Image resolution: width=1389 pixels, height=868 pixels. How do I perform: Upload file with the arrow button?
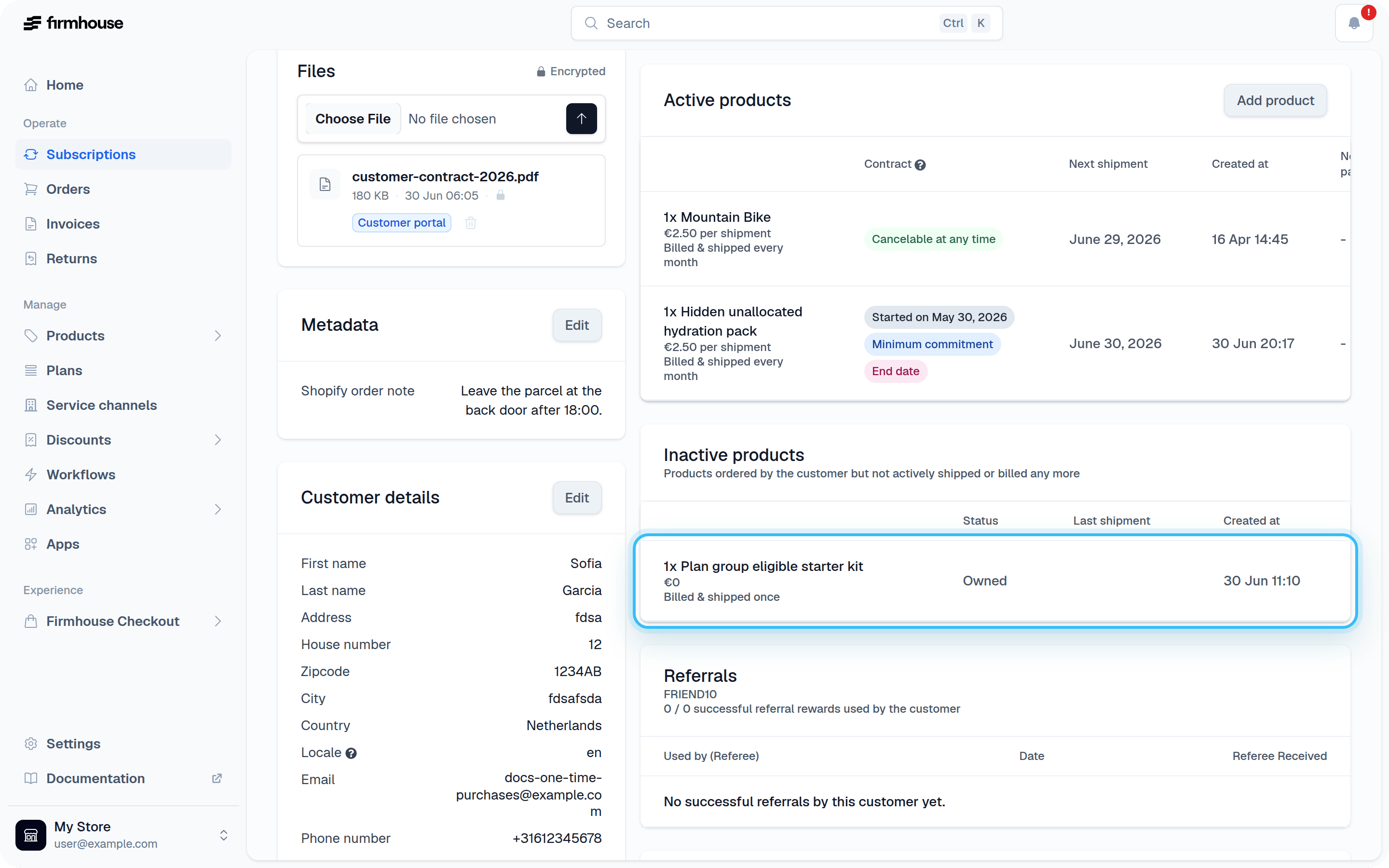click(x=582, y=119)
